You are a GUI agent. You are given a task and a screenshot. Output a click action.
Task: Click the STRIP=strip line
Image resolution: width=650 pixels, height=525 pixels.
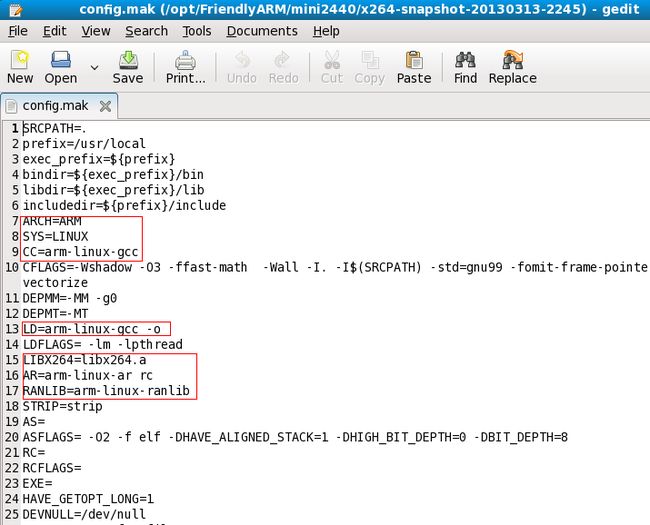point(62,406)
